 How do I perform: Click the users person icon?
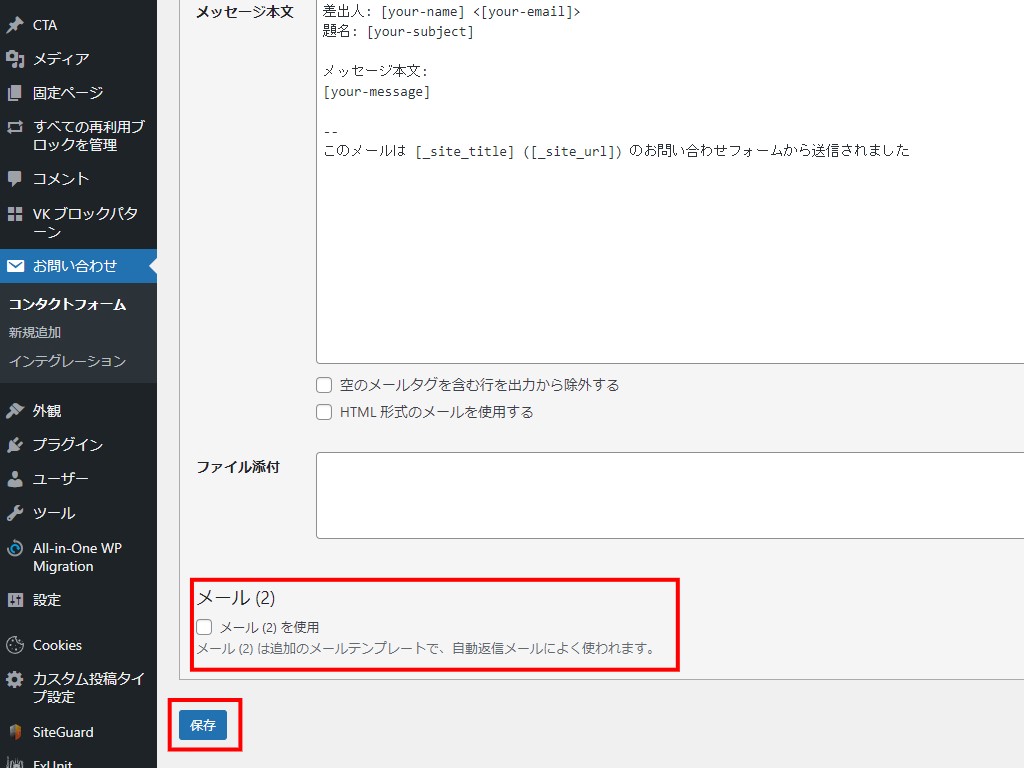pyautogui.click(x=15, y=479)
